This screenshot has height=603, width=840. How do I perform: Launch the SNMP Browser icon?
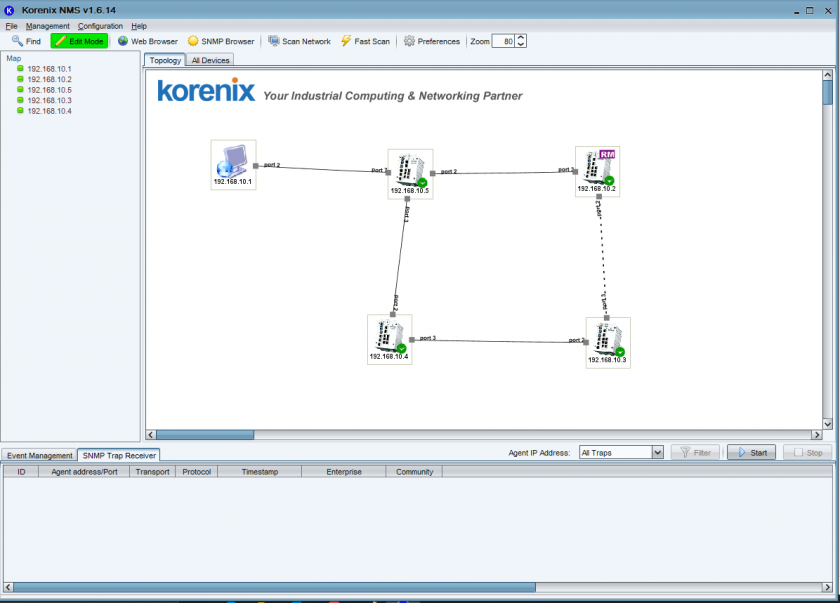tap(193, 41)
